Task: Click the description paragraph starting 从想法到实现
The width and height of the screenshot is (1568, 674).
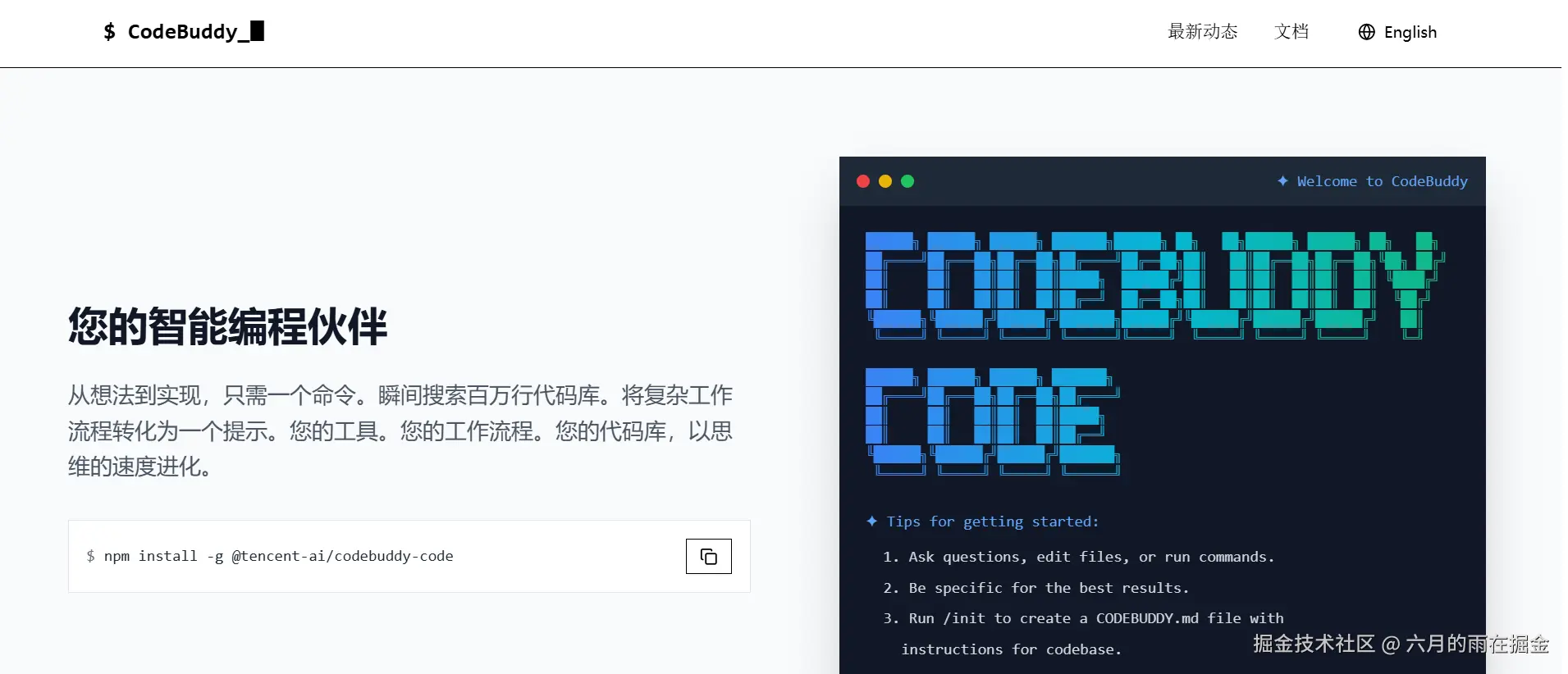Action: [x=400, y=430]
